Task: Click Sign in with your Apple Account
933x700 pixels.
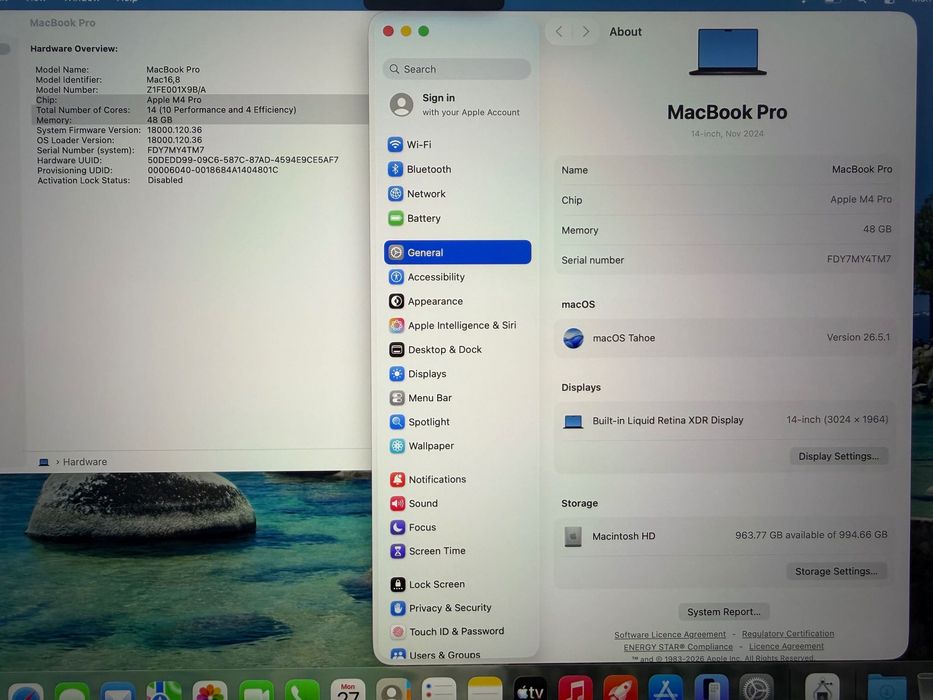Action: [455, 105]
